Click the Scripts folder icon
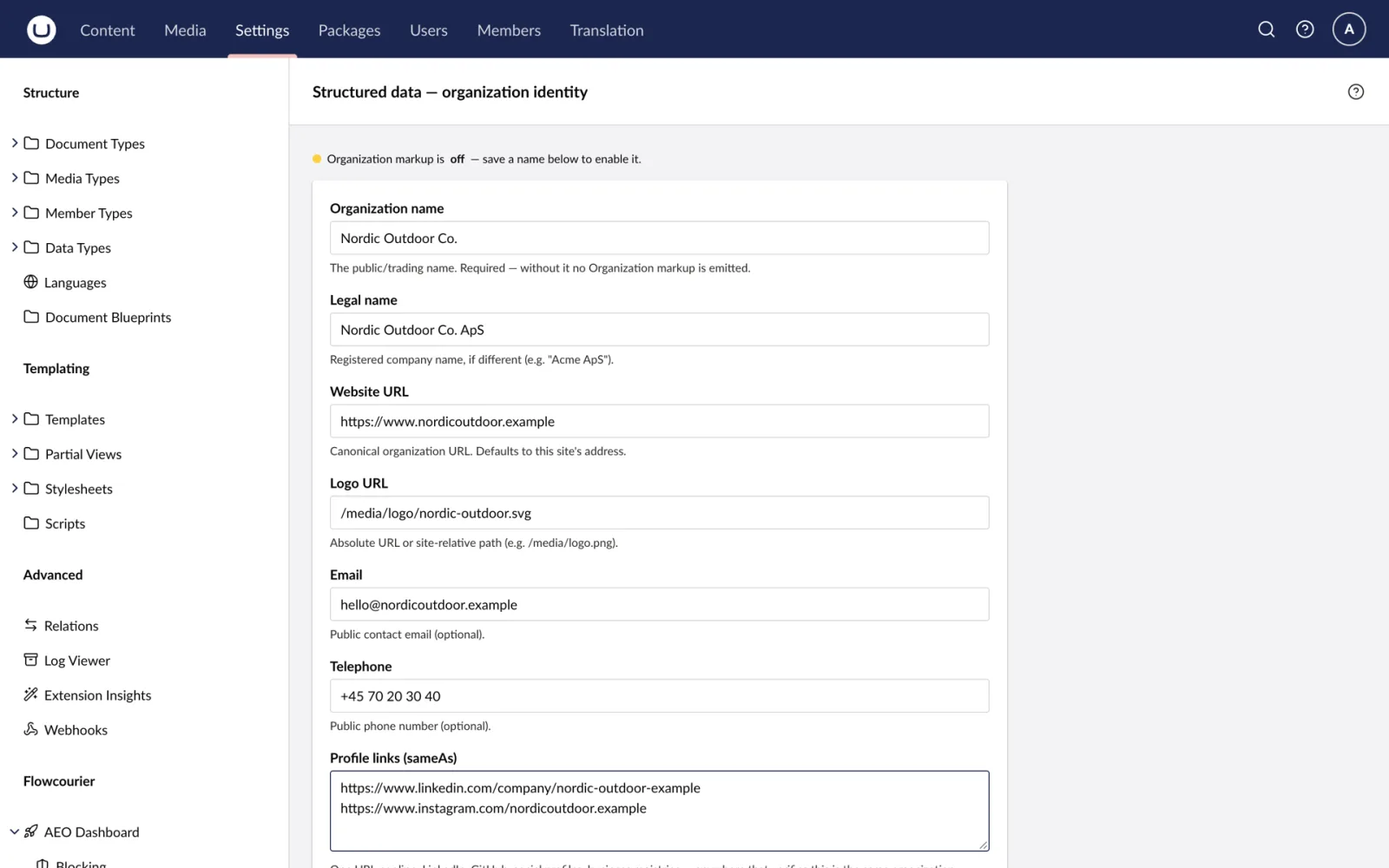Viewport: 1389px width, 868px height. point(31,523)
